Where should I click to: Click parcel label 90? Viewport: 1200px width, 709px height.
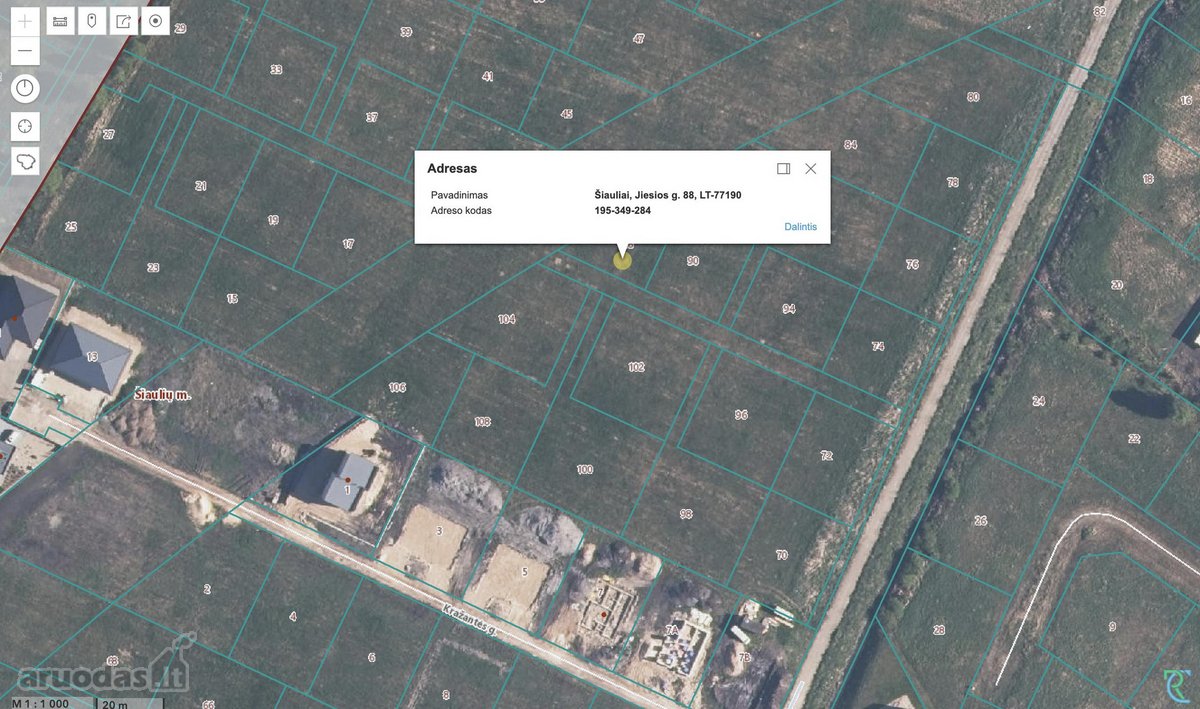(x=693, y=261)
